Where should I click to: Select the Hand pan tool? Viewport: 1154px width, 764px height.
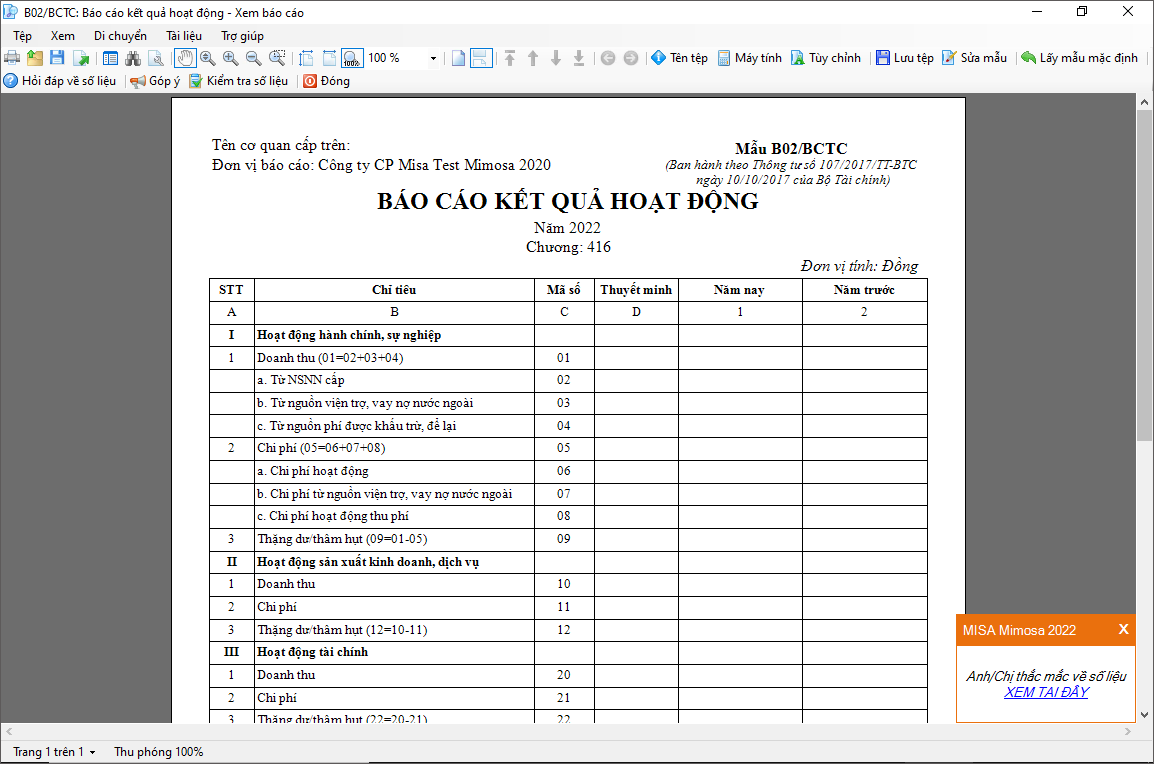pos(185,58)
